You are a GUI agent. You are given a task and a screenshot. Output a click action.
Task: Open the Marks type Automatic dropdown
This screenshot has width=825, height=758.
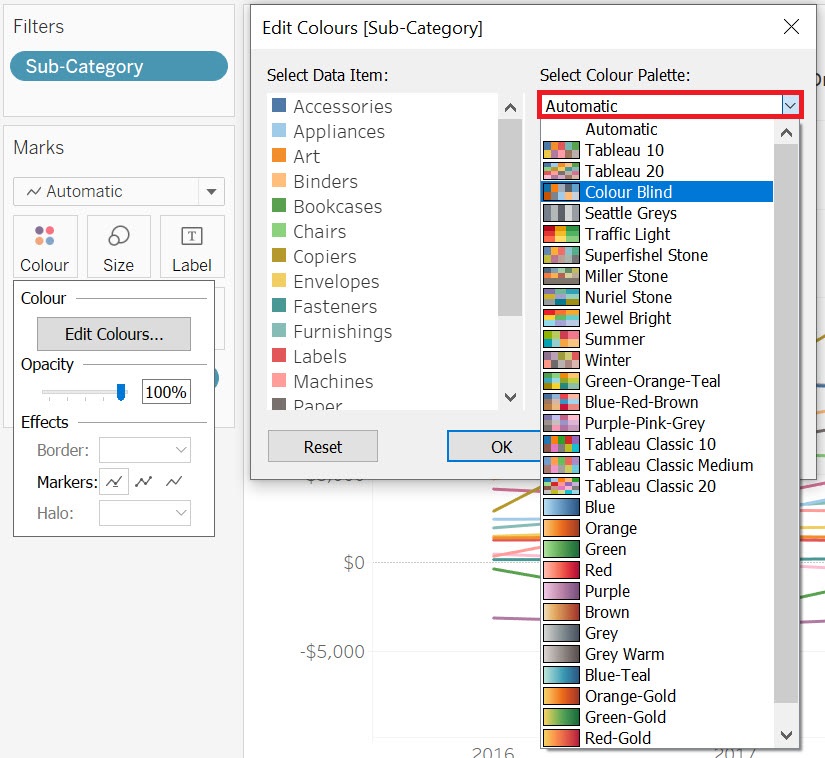tap(119, 191)
